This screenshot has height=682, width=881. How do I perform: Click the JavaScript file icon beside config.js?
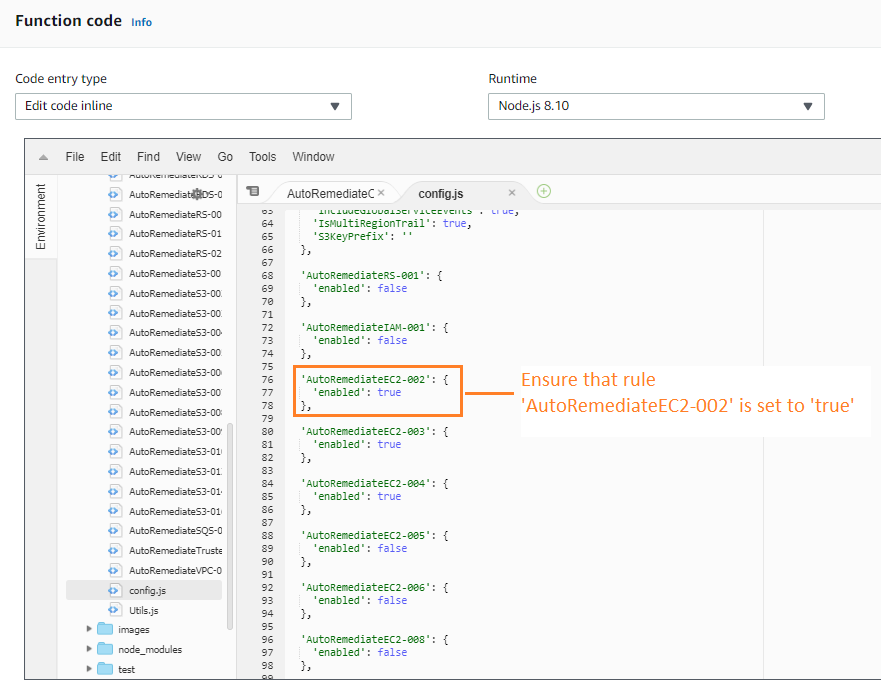click(x=113, y=590)
